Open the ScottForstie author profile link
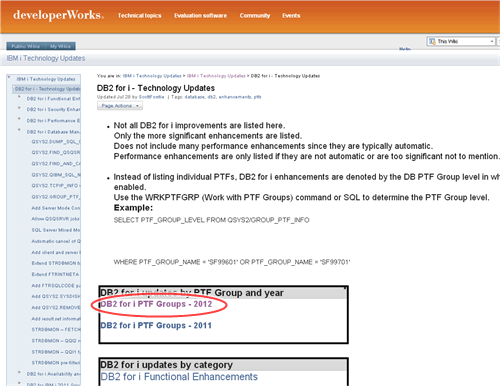This screenshot has height=386, width=500. [152, 97]
